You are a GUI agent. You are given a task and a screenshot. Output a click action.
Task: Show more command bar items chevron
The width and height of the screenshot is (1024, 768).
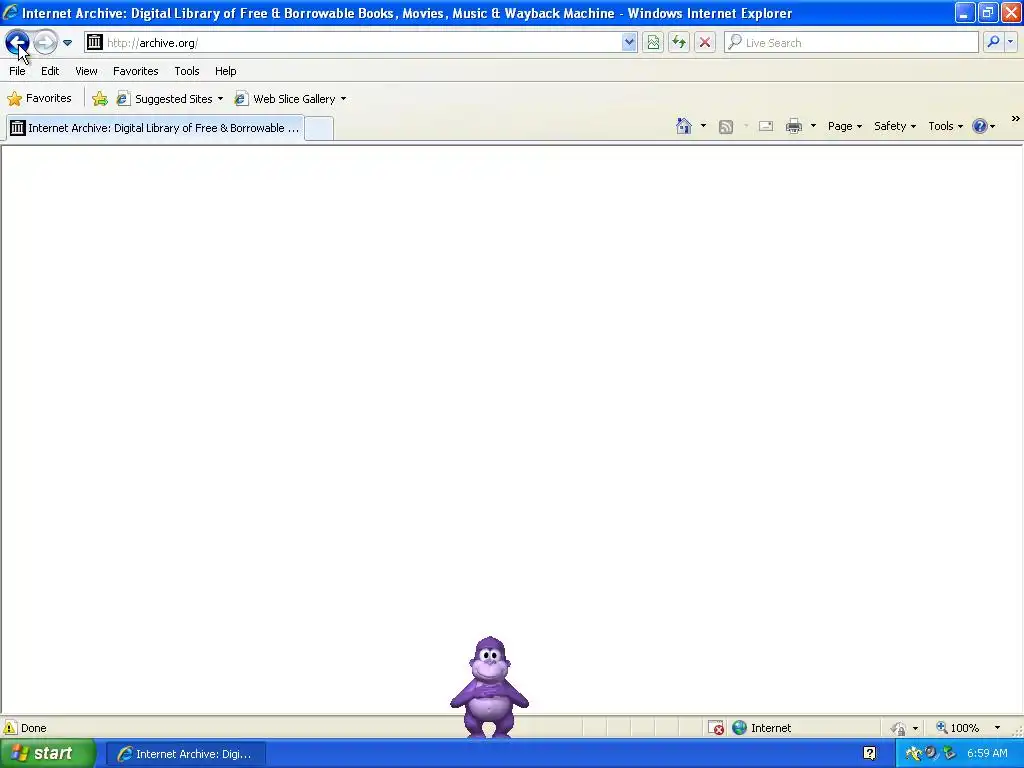point(1016,118)
